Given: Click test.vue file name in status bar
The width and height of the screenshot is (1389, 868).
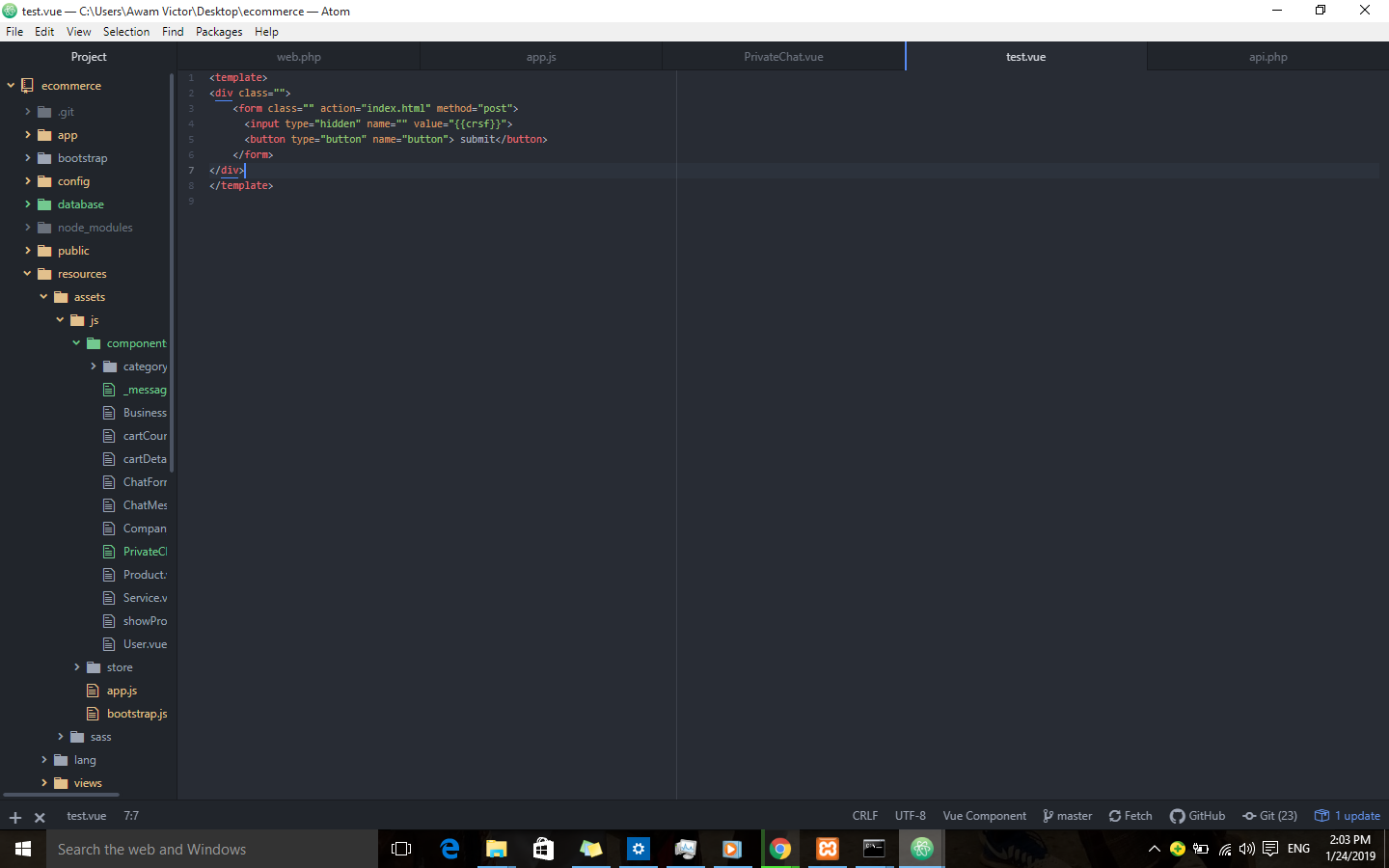Looking at the screenshot, I should point(86,816).
